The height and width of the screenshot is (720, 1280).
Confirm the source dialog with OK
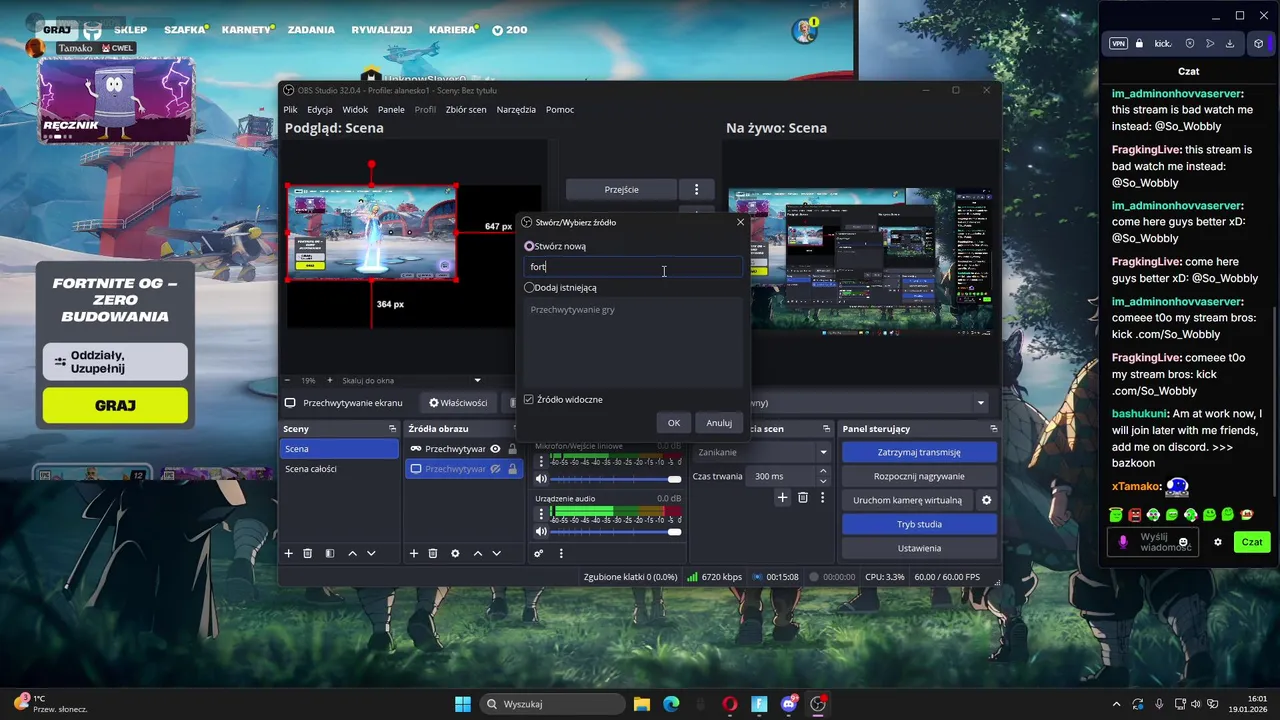(x=674, y=423)
